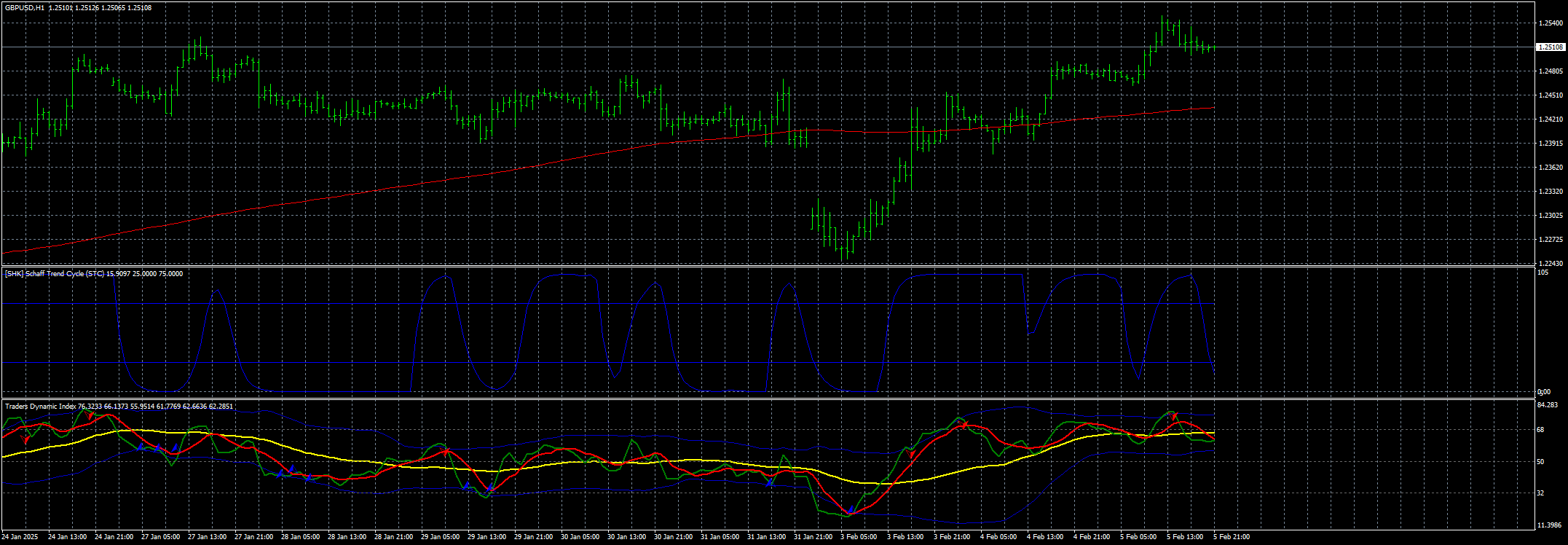Click the 32 level on TDI scale
Screen dimensions: 1568x545
point(1540,493)
